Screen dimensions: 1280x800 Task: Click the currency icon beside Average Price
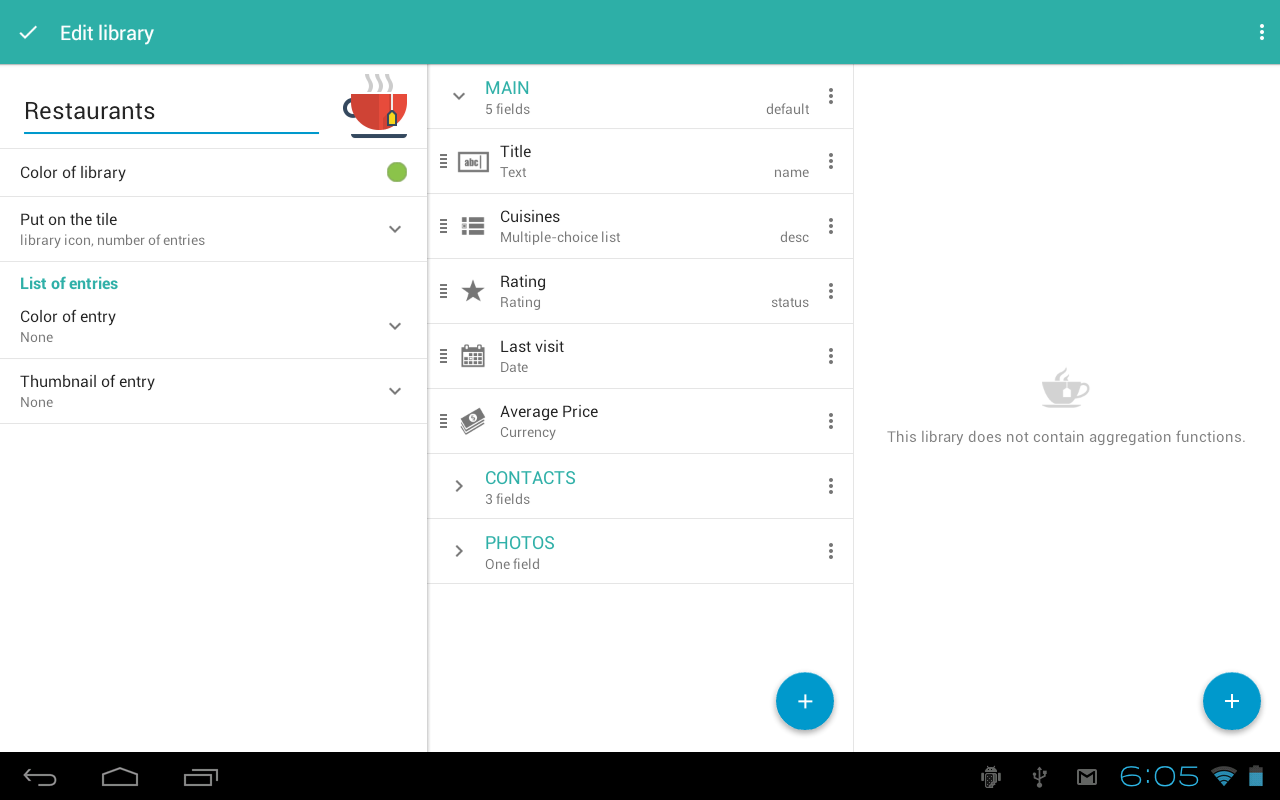(x=472, y=420)
